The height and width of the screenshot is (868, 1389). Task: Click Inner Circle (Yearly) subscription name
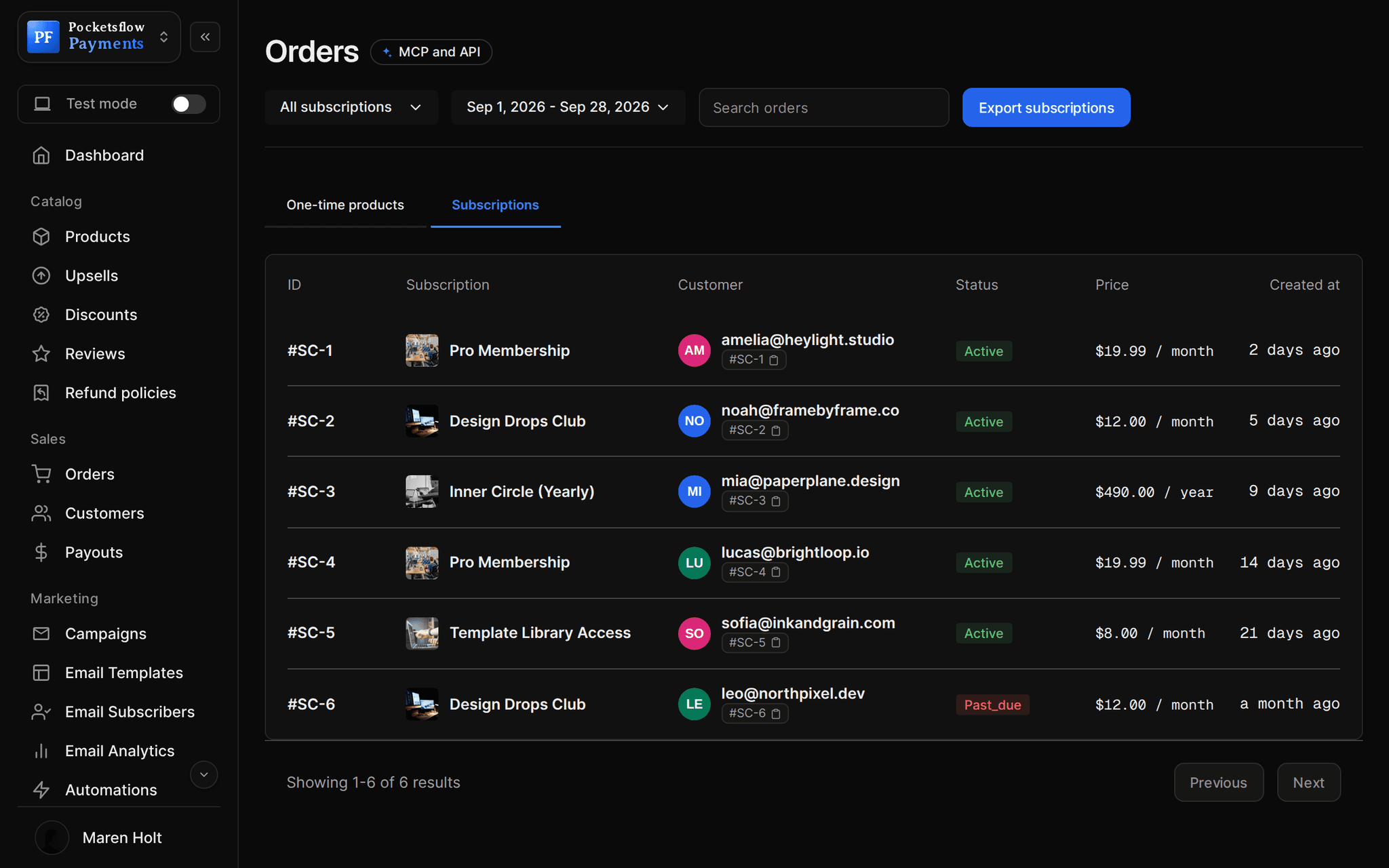[x=522, y=492]
